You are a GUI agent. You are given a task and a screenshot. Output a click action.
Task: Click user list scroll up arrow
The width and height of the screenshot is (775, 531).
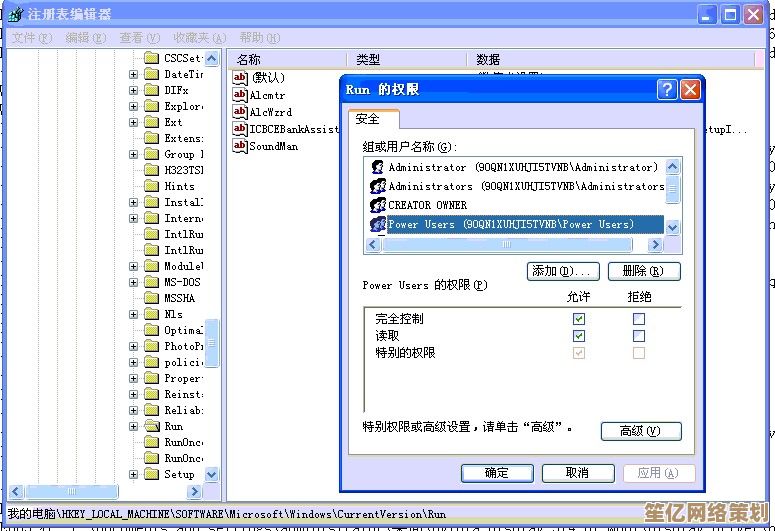672,167
